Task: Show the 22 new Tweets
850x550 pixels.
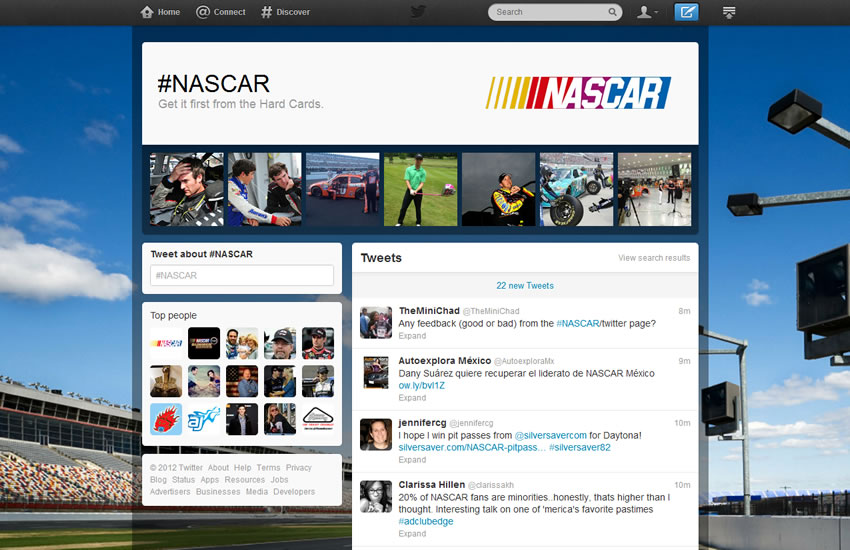Action: [x=525, y=286]
